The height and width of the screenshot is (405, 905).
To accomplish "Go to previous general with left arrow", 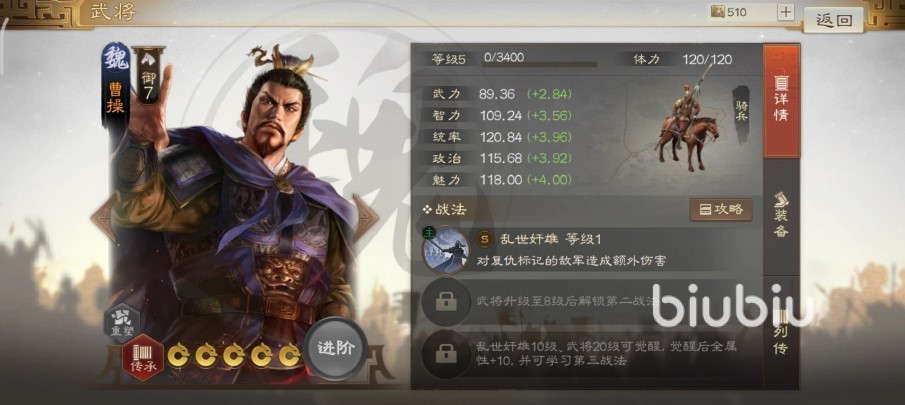I will [104, 219].
